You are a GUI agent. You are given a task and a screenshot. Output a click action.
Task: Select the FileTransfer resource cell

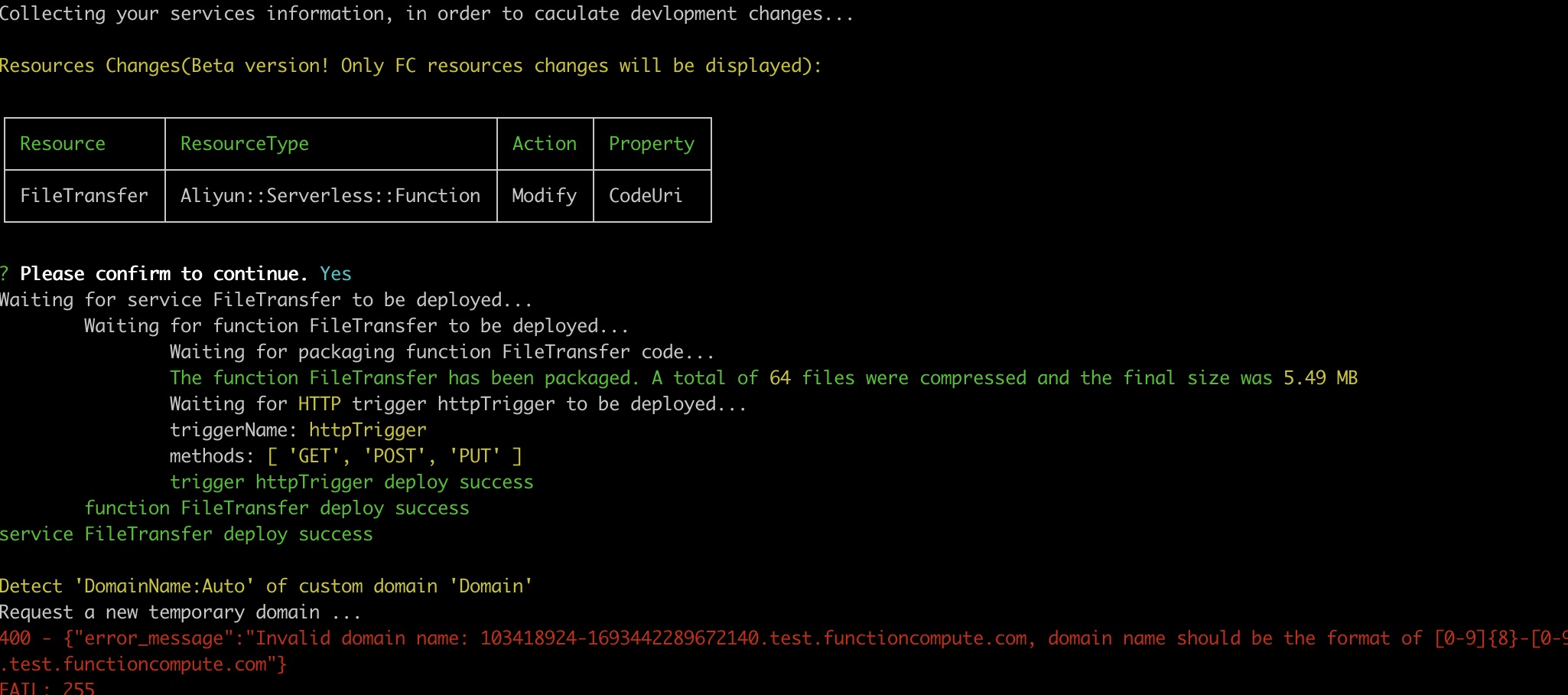tap(84, 196)
